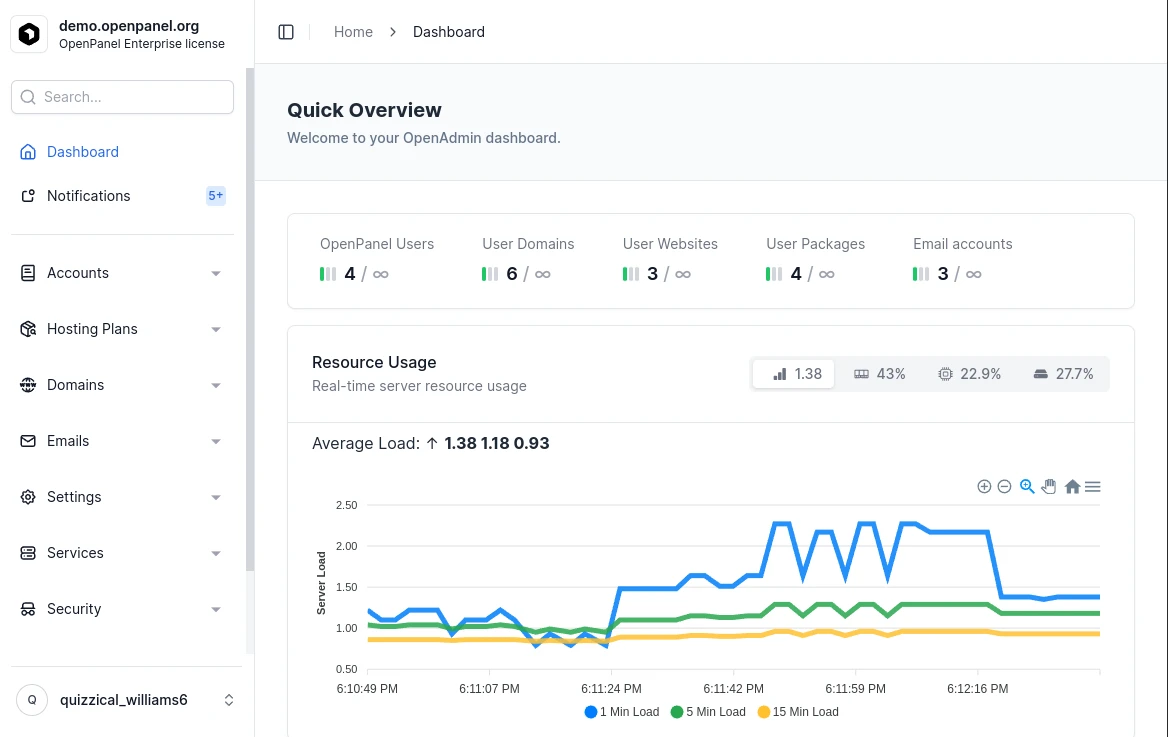1168x737 pixels.
Task: Expand the Security menu arrow
Action: coord(216,610)
